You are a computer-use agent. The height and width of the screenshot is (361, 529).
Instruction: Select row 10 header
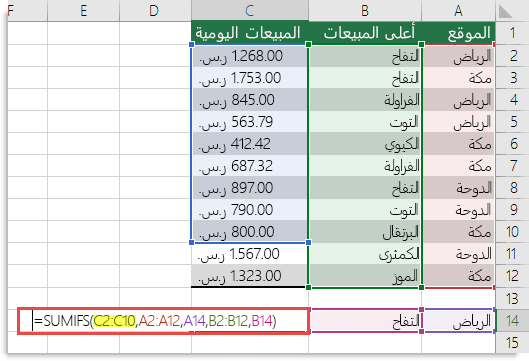point(512,232)
